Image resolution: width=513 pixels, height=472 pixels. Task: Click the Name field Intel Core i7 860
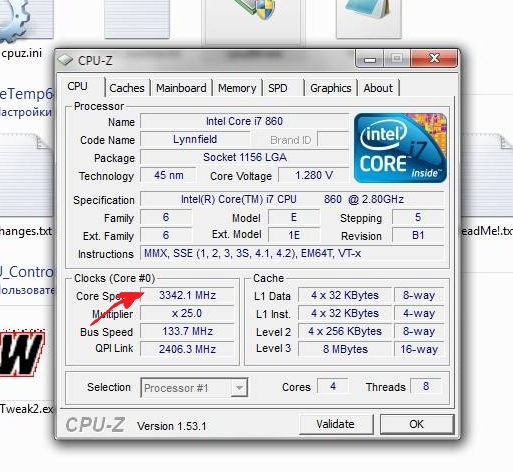244,121
